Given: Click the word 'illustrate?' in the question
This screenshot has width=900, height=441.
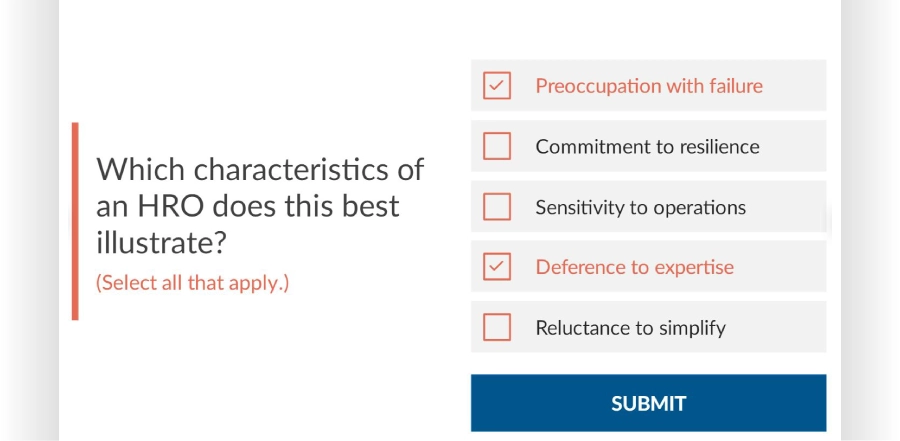Looking at the screenshot, I should (x=161, y=243).
